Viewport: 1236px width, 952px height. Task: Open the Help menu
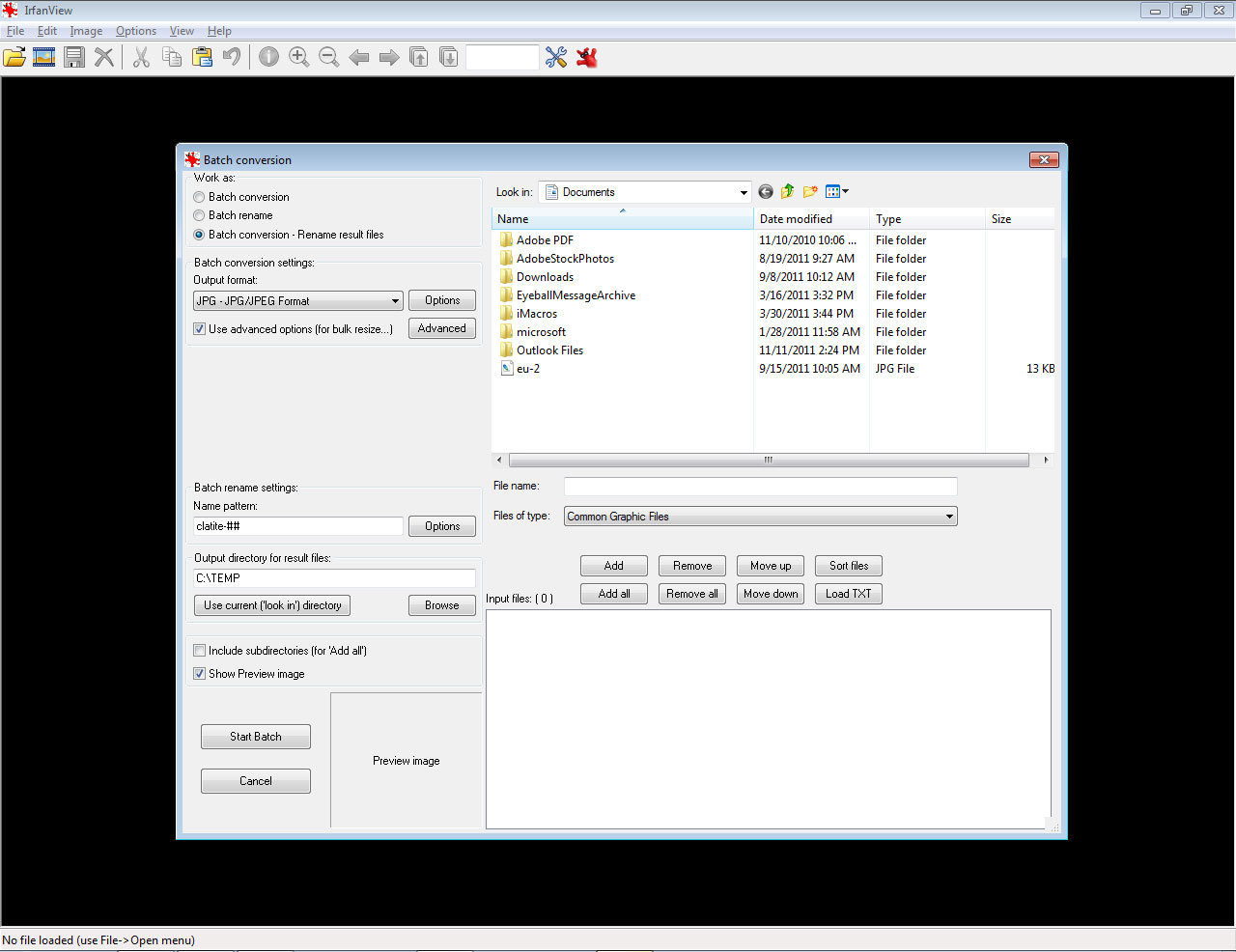(x=219, y=31)
